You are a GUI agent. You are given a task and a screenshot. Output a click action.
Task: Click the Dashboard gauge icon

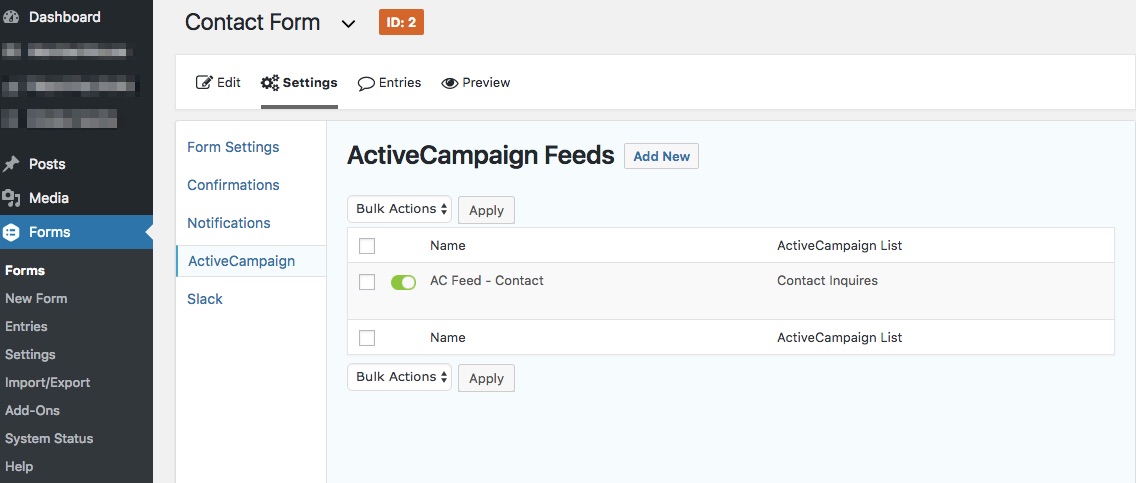[x=11, y=17]
